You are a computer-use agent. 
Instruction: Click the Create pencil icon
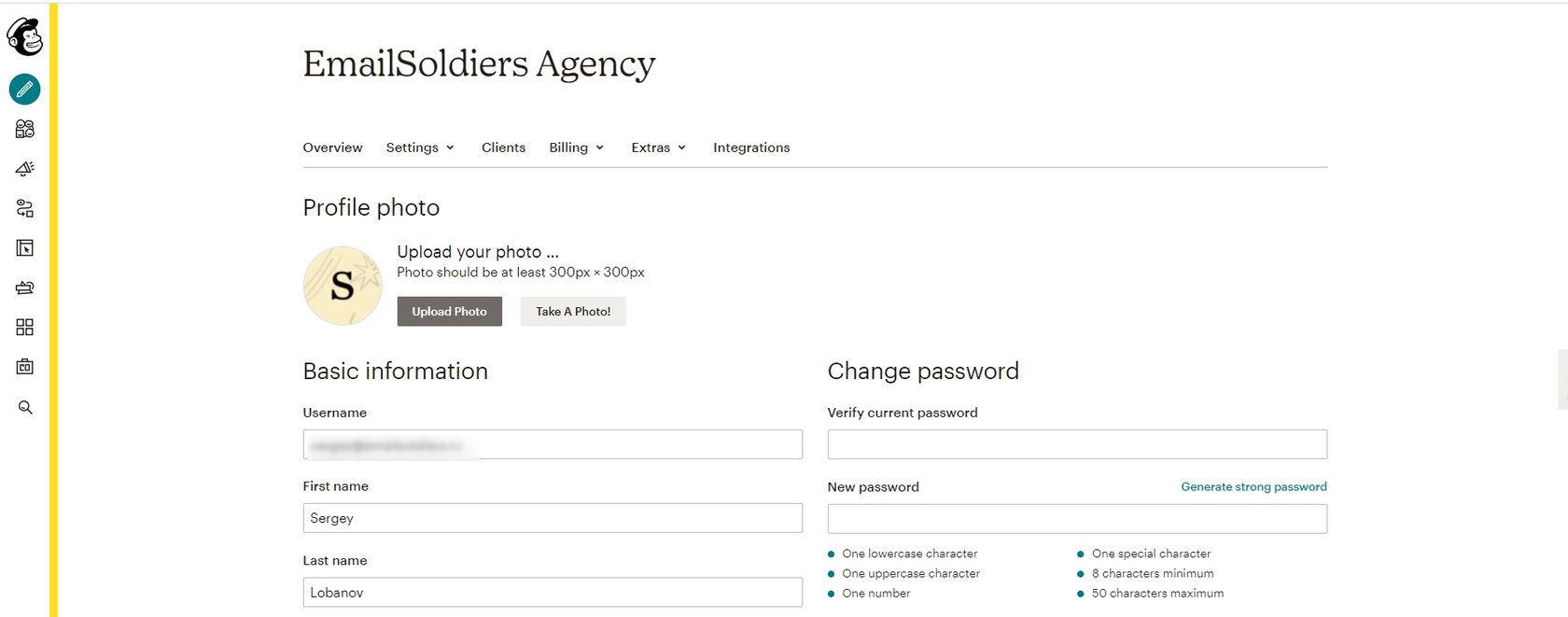click(x=25, y=90)
